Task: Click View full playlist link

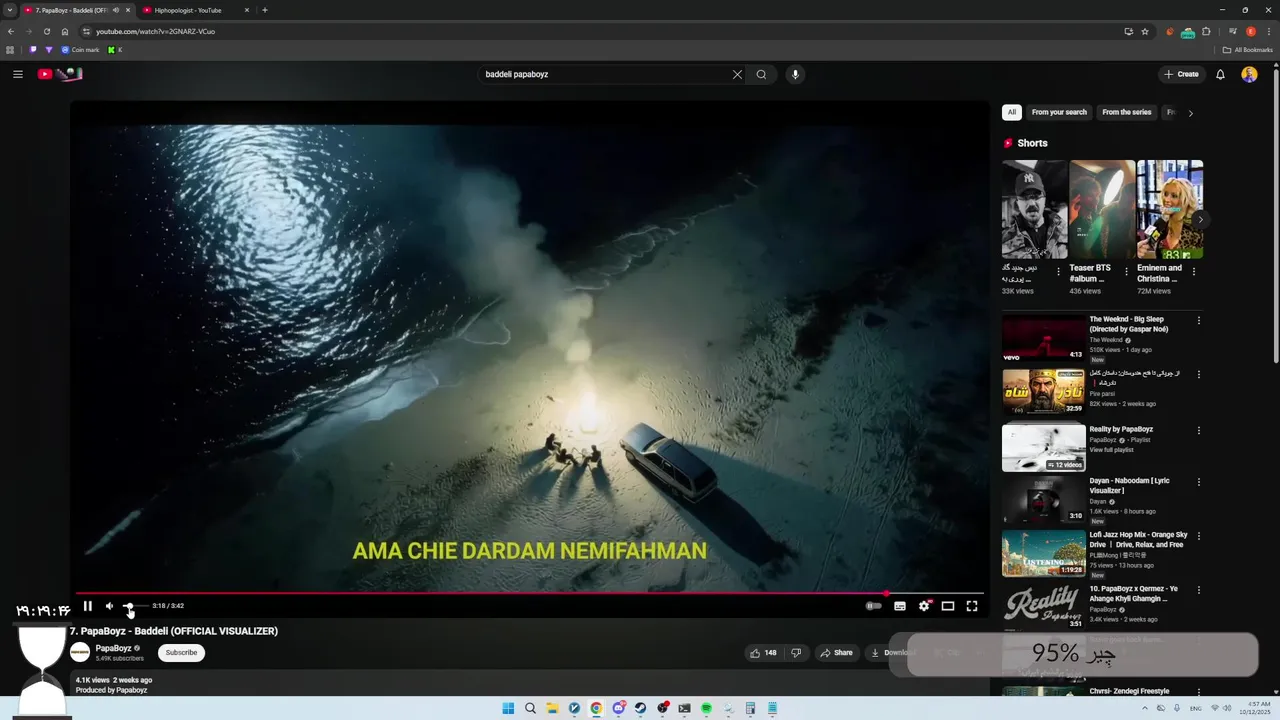Action: tap(1111, 450)
